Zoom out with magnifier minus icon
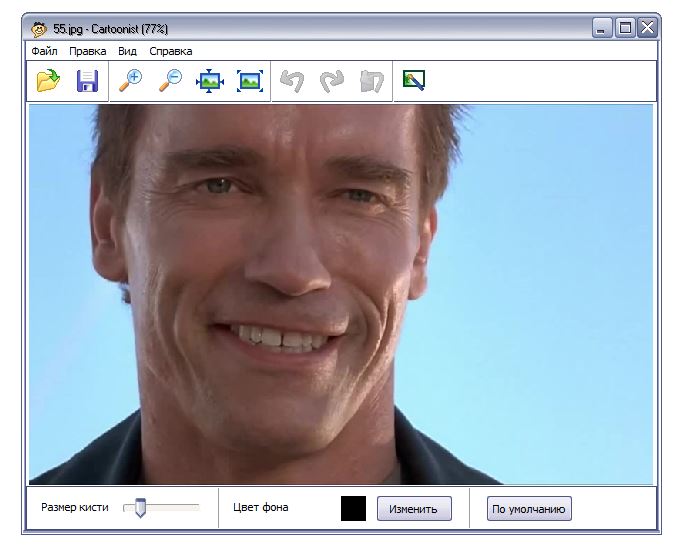This screenshot has width=699, height=554. pos(170,81)
